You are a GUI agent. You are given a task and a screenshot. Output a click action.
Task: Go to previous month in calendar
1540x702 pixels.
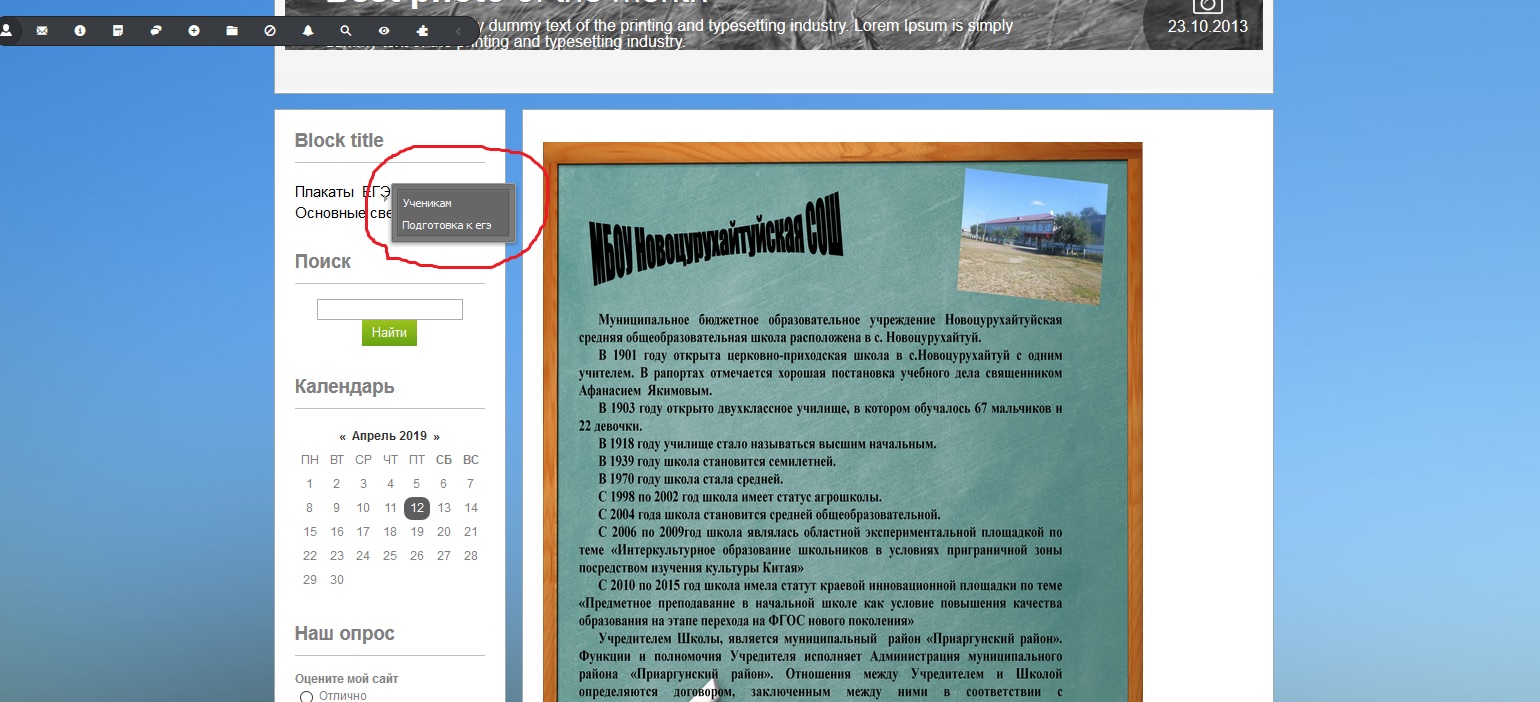coord(343,436)
